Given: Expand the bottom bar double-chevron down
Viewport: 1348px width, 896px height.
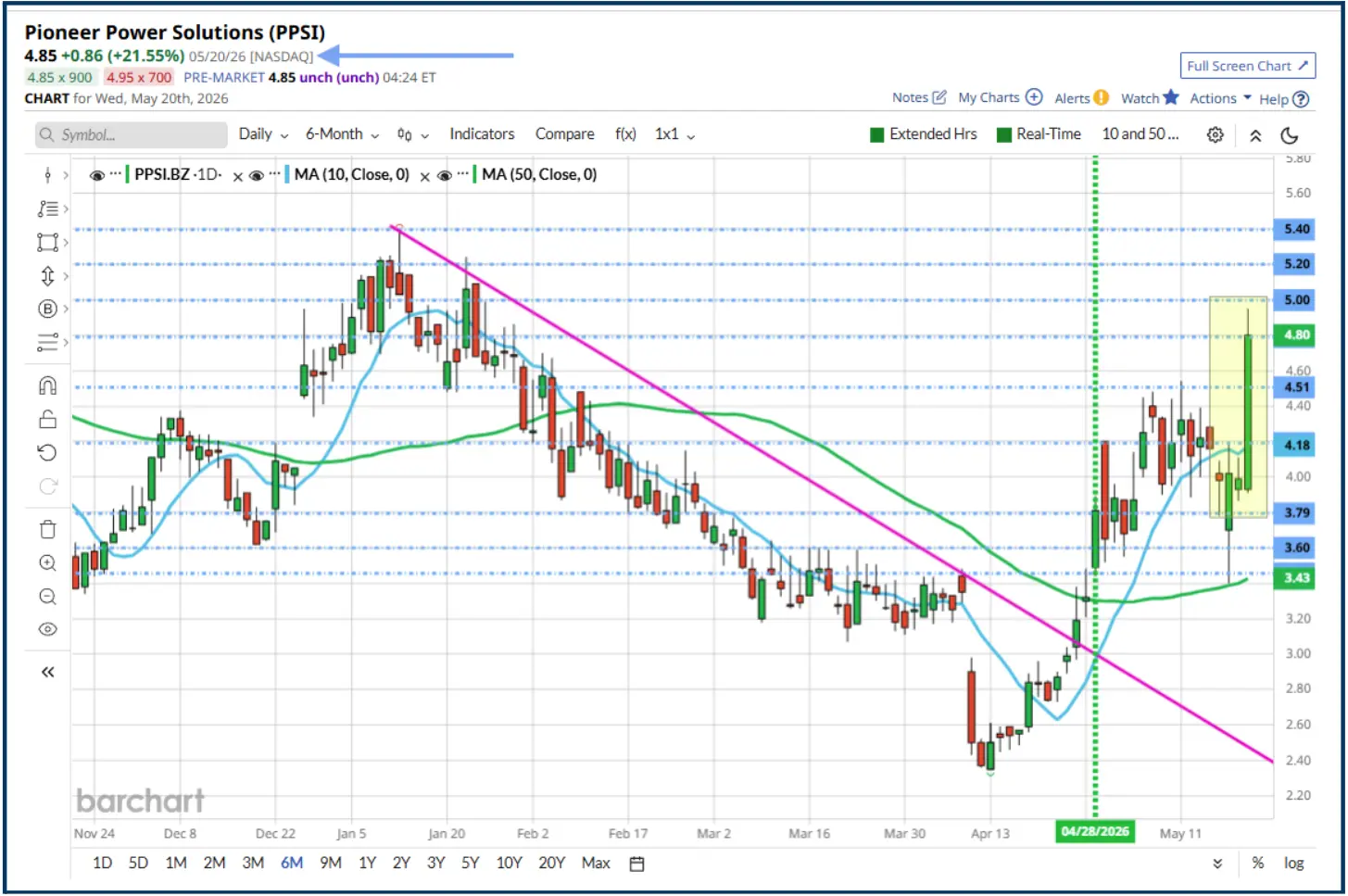Looking at the screenshot, I should [x=1217, y=864].
